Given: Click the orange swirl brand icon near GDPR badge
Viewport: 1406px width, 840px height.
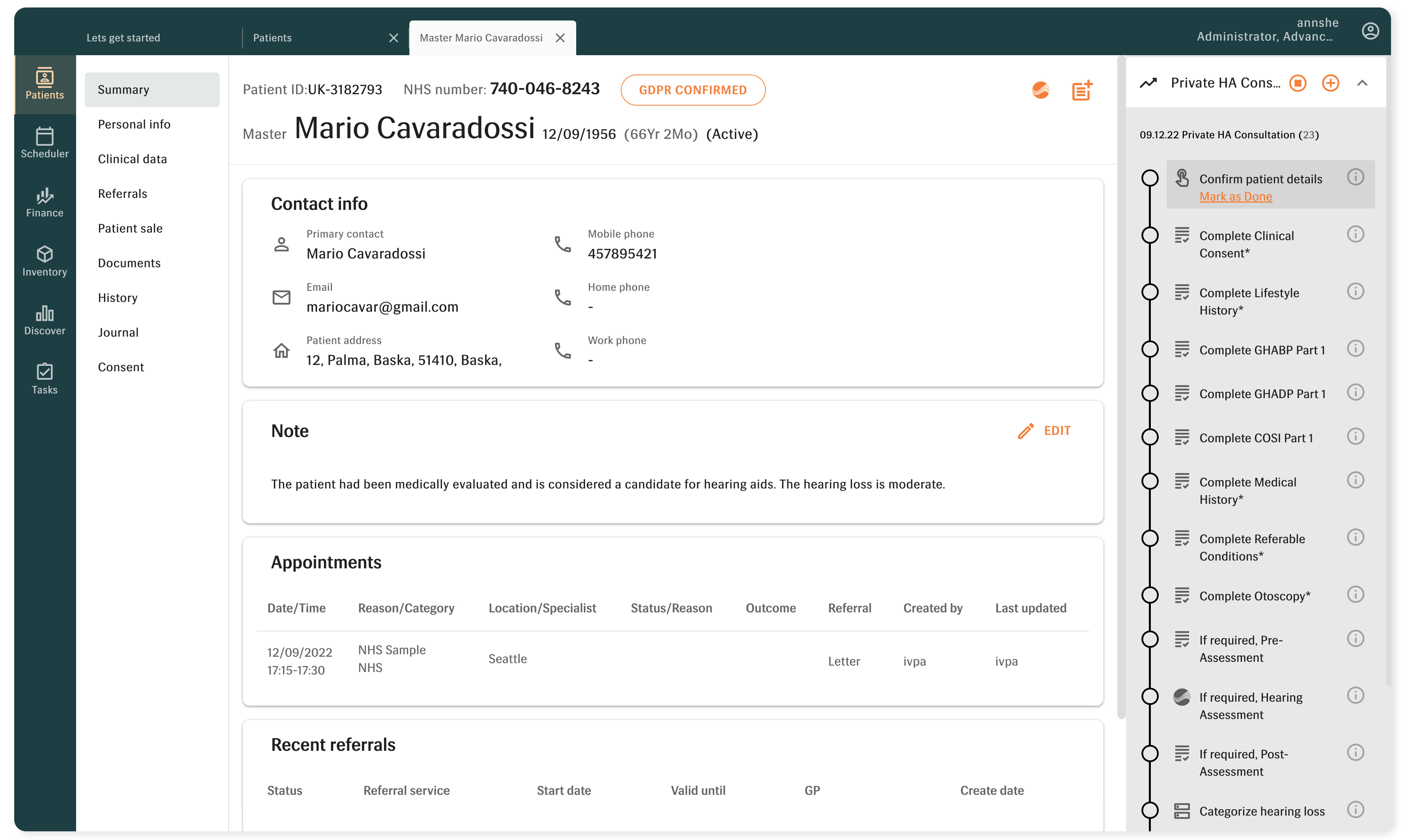Looking at the screenshot, I should [1041, 90].
